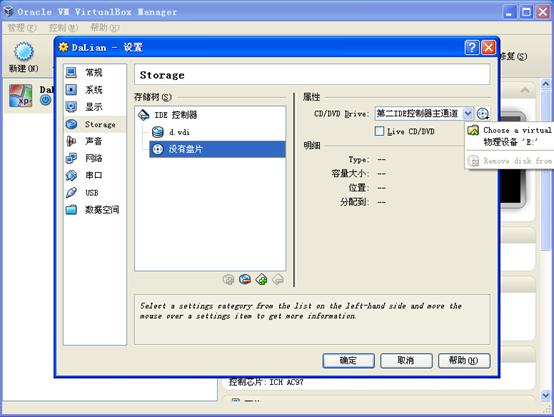The height and width of the screenshot is (417, 554).
Task: Open the CD/DVD Drive channel dropdown
Action: point(467,113)
